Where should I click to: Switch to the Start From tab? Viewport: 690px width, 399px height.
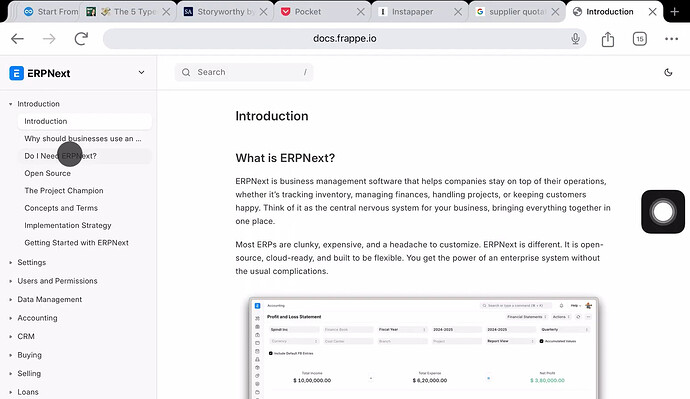(51, 12)
